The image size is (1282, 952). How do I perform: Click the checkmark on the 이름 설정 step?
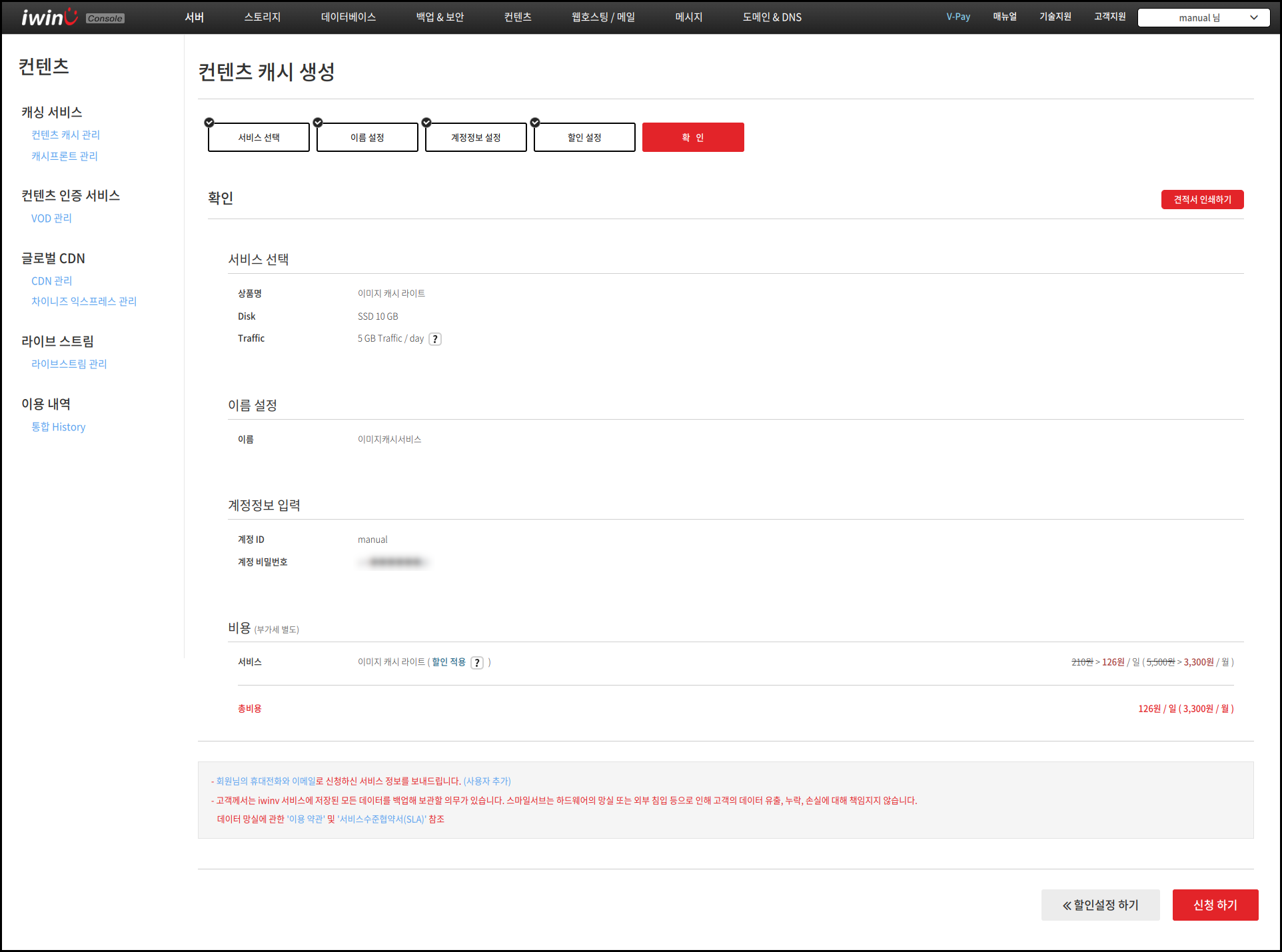point(317,123)
